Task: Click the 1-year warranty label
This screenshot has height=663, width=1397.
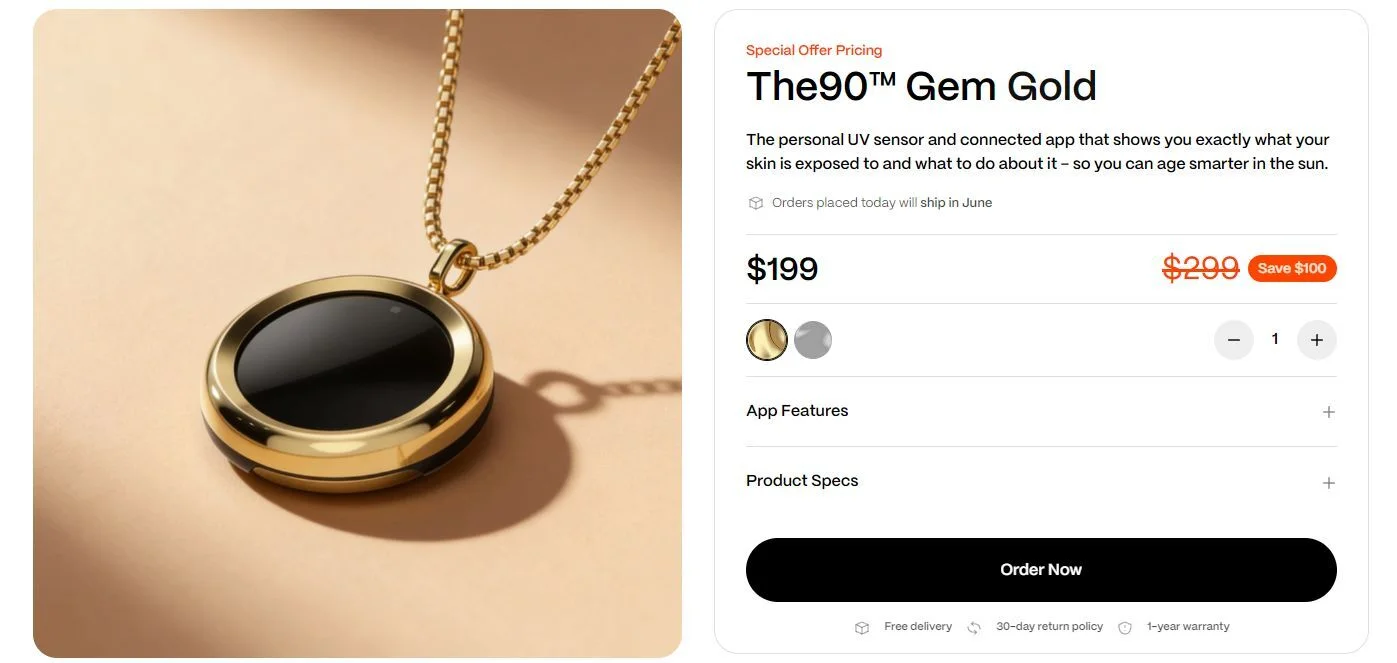Action: [x=1188, y=627]
